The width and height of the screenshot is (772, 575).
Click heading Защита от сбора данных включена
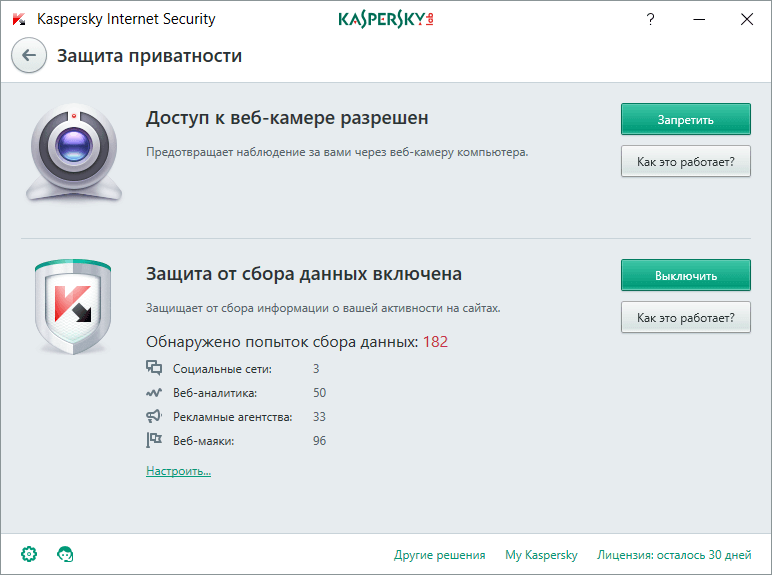[304, 274]
